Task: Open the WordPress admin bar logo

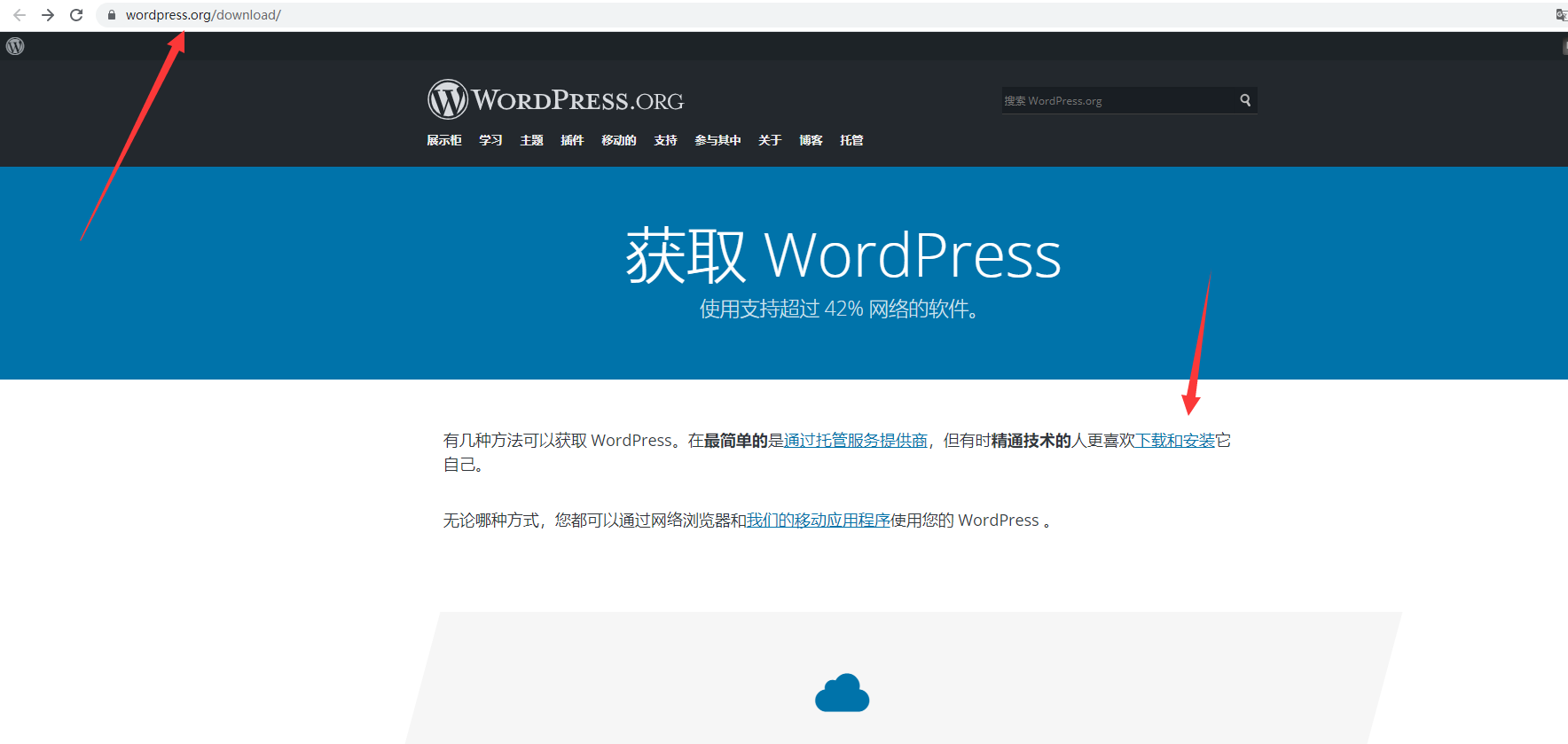Action: point(15,46)
